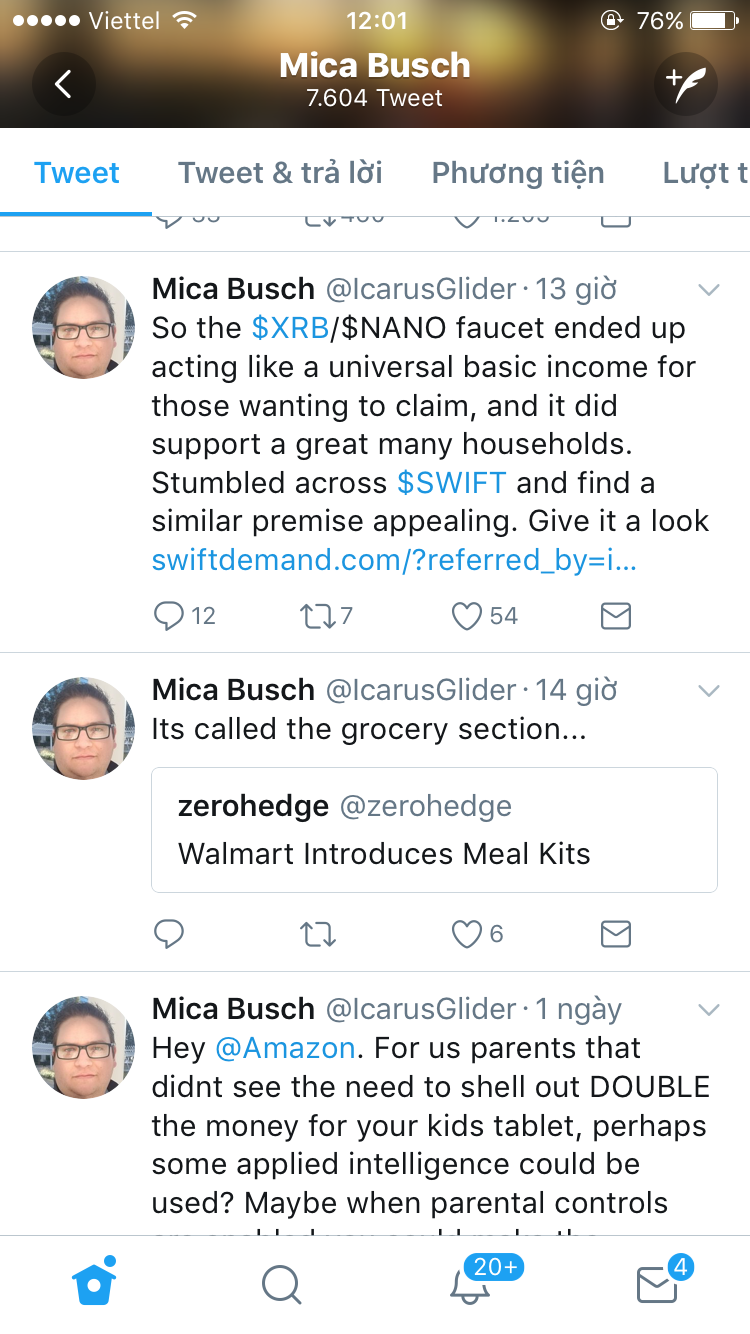
Task: Open notifications bell with 20+ badge
Action: (470, 1284)
